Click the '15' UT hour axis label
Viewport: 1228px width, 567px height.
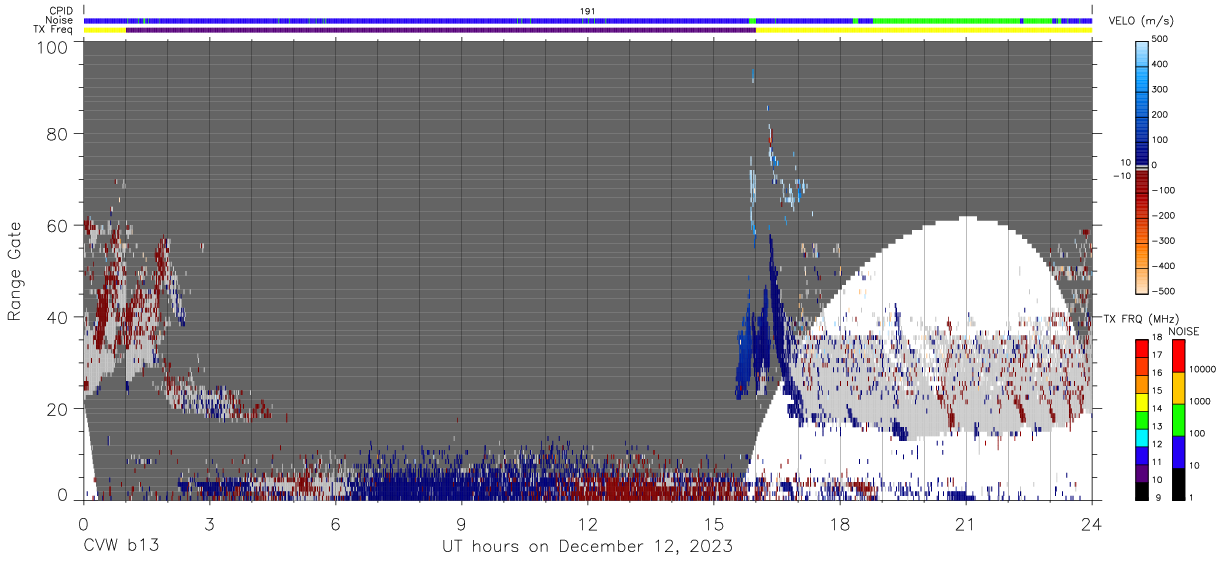(714, 524)
